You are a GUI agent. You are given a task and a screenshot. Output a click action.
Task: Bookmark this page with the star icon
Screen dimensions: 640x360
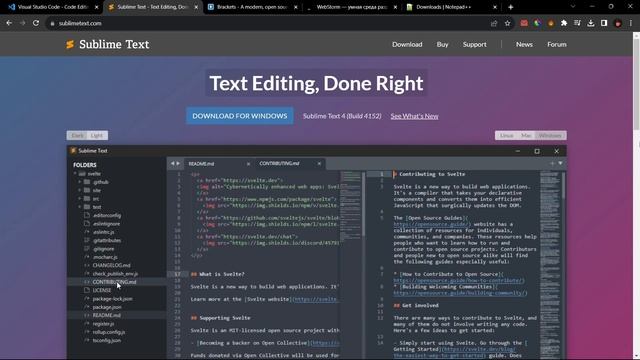pyautogui.click(x=507, y=23)
